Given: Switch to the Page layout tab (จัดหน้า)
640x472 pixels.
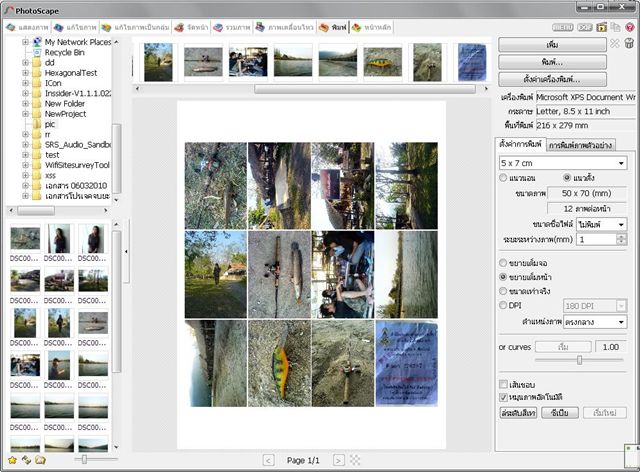Looking at the screenshot, I should pyautogui.click(x=191, y=27).
